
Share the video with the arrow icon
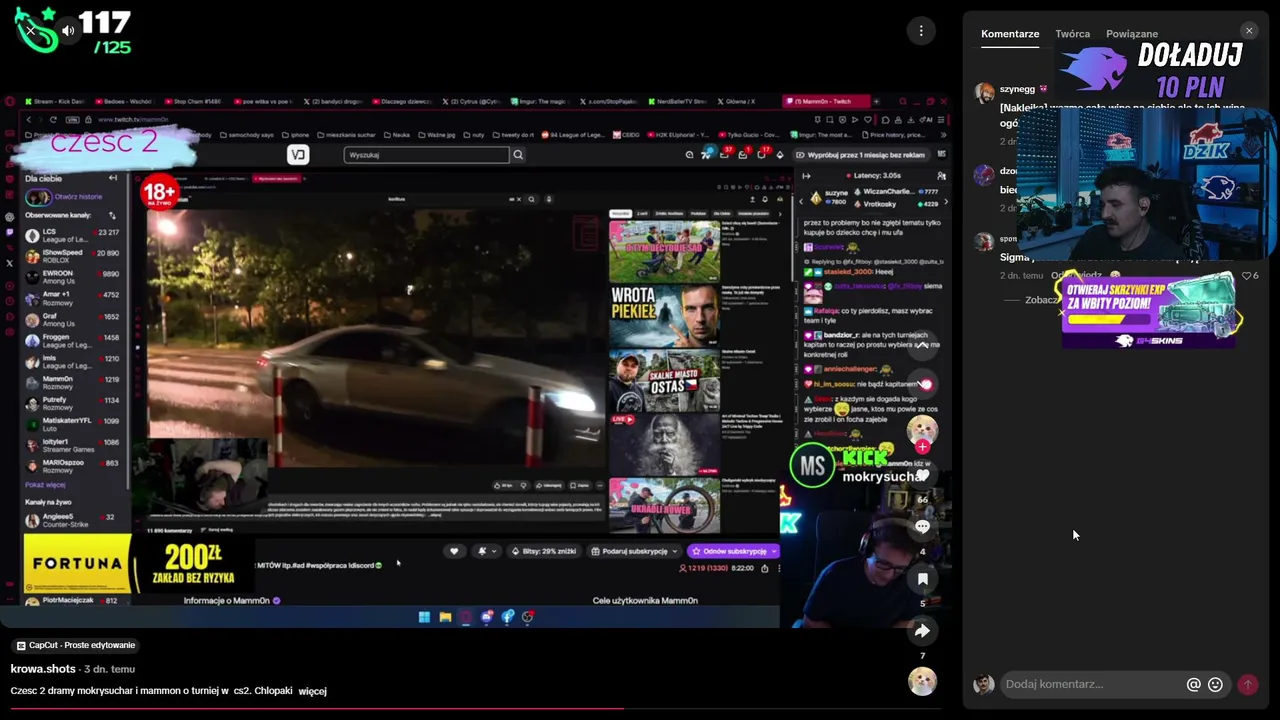(923, 631)
